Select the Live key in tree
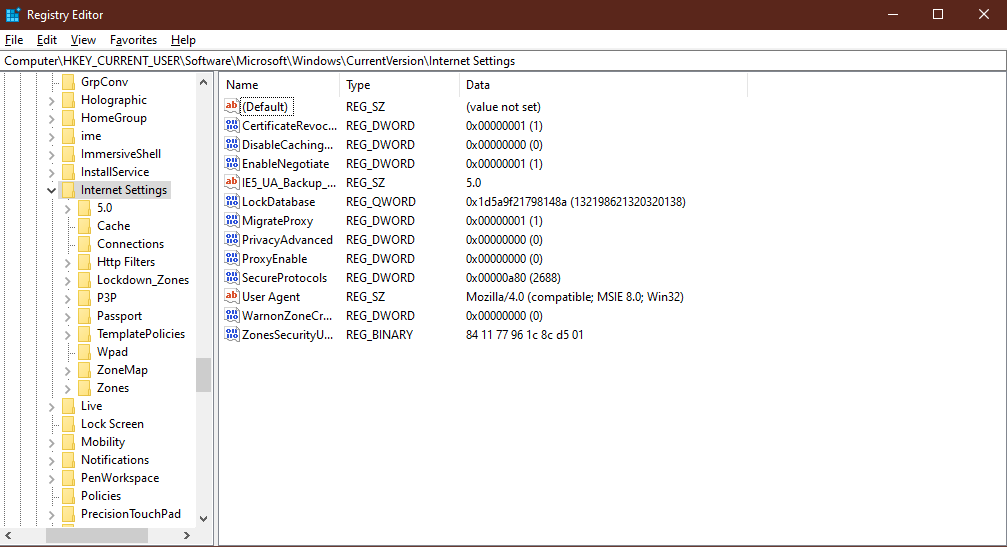 point(91,406)
